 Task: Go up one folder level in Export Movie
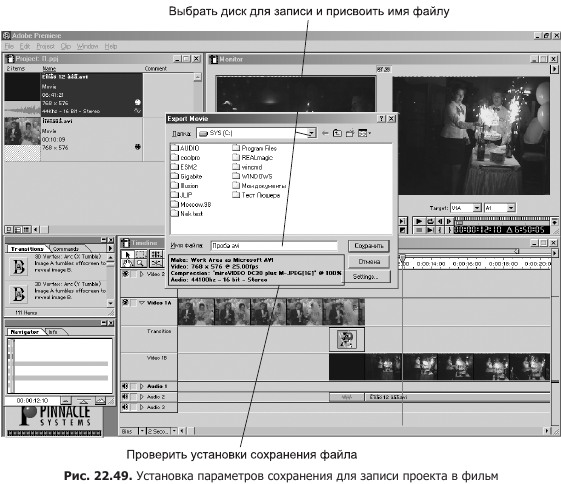(x=337, y=133)
